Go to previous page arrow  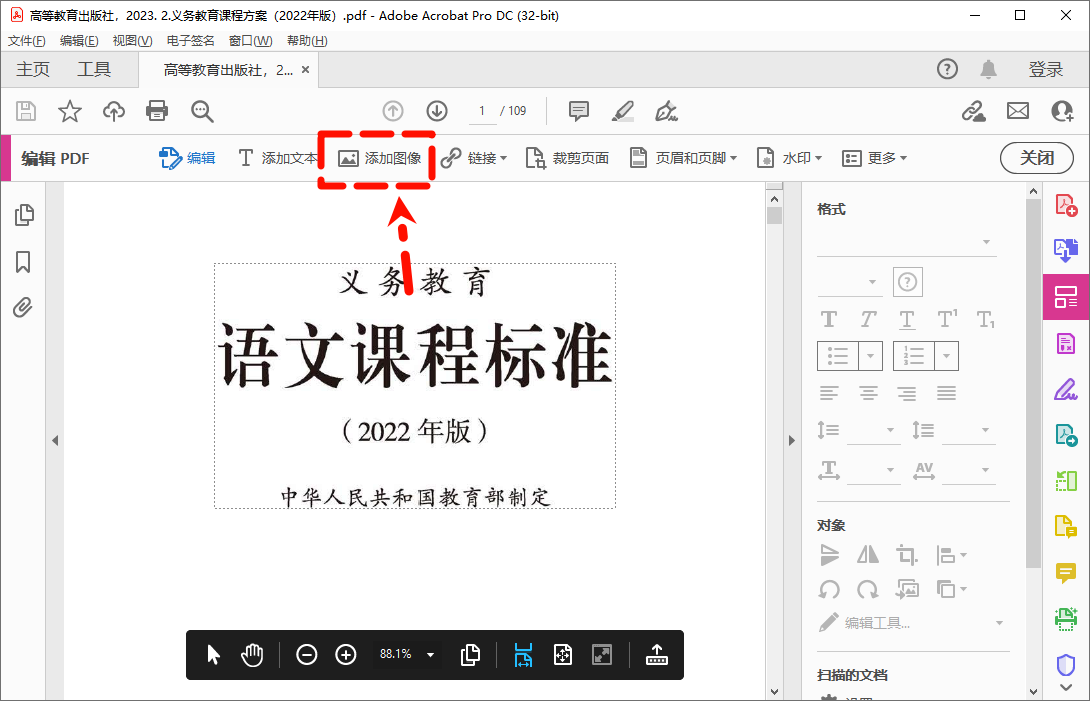(x=393, y=111)
